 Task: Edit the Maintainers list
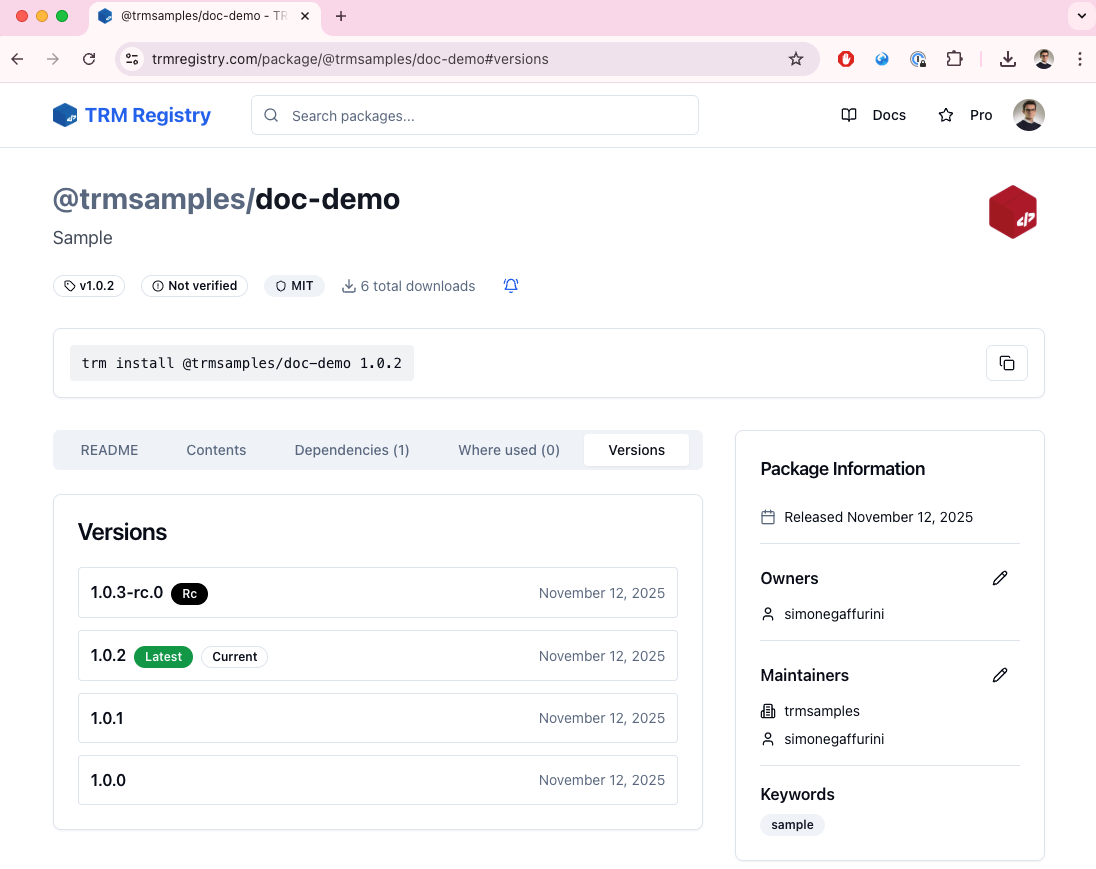(1000, 675)
